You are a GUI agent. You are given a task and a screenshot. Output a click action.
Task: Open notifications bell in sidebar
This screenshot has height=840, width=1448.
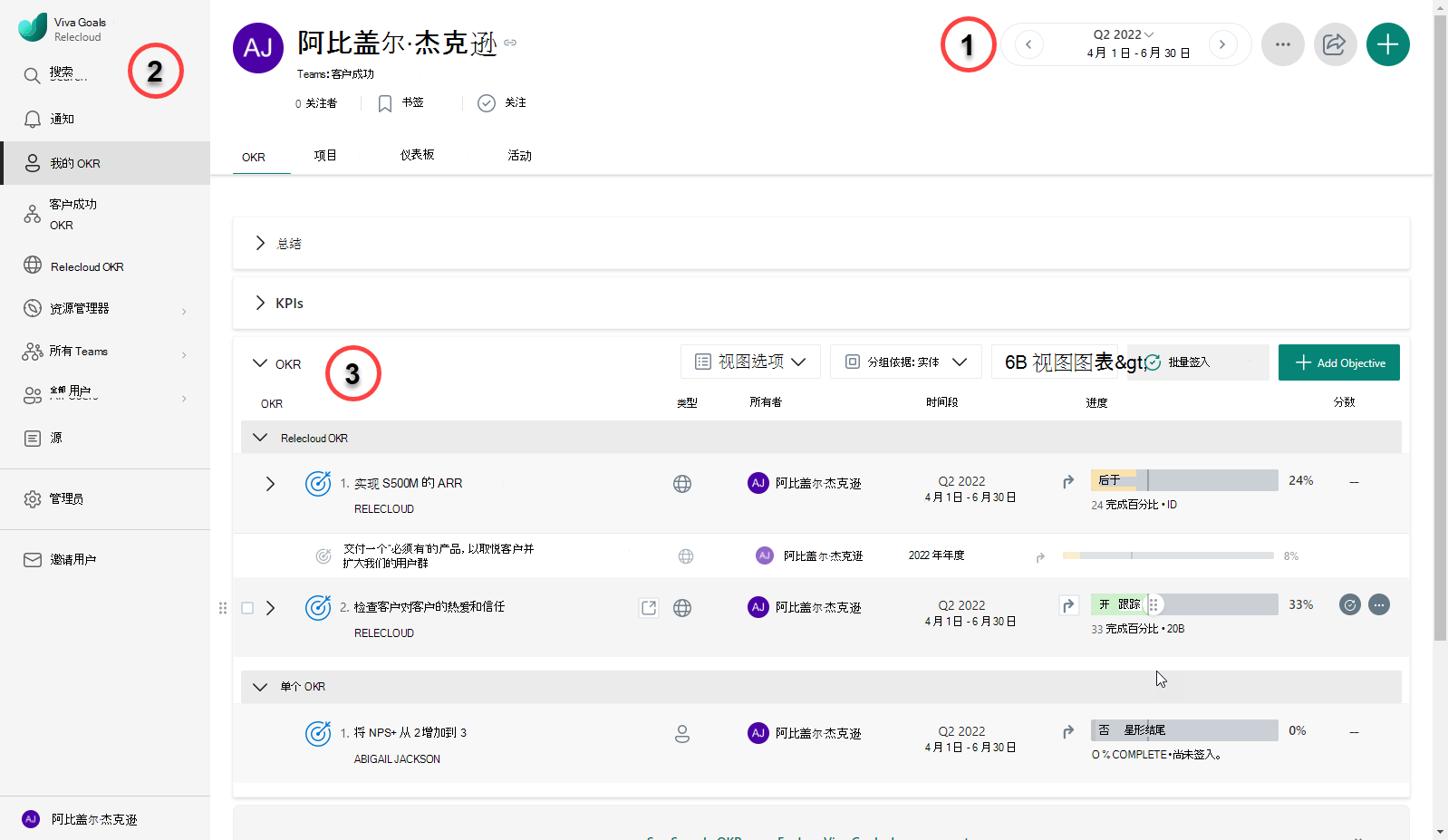click(x=32, y=119)
